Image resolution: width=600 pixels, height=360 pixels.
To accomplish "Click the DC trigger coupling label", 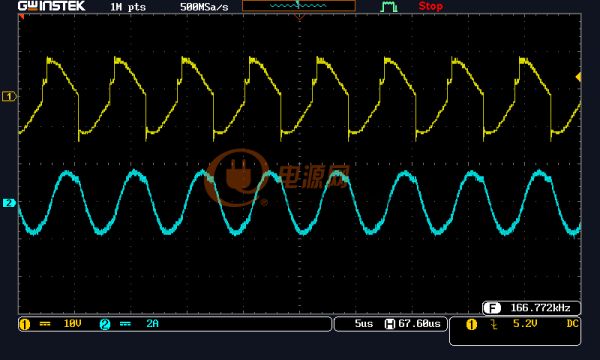I will click(x=572, y=324).
